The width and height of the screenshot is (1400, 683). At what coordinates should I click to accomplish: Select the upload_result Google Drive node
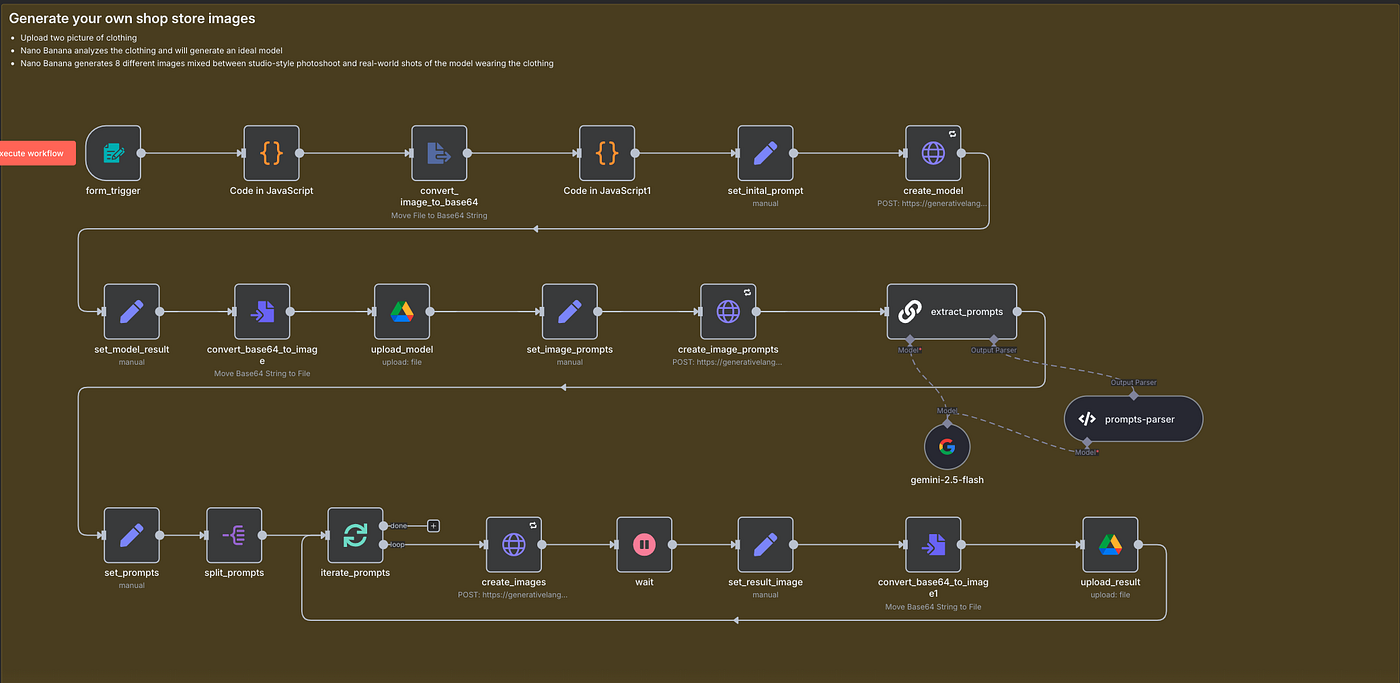point(1110,544)
